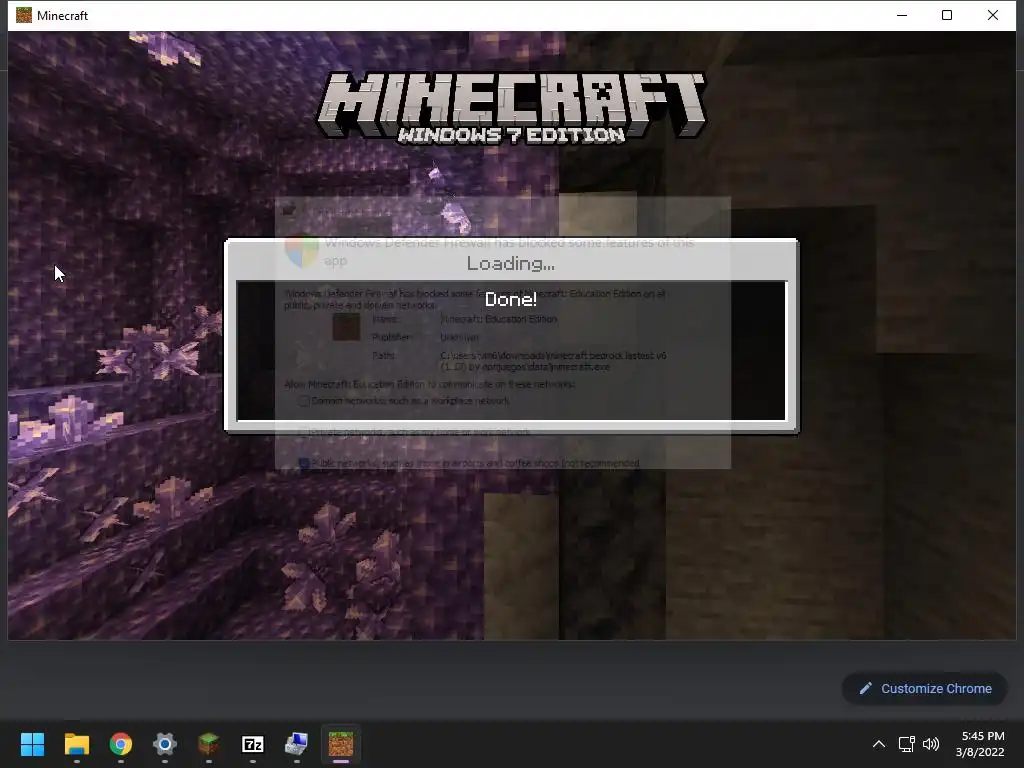
Task: Click the "Loading..." dialog heading
Action: pos(511,264)
